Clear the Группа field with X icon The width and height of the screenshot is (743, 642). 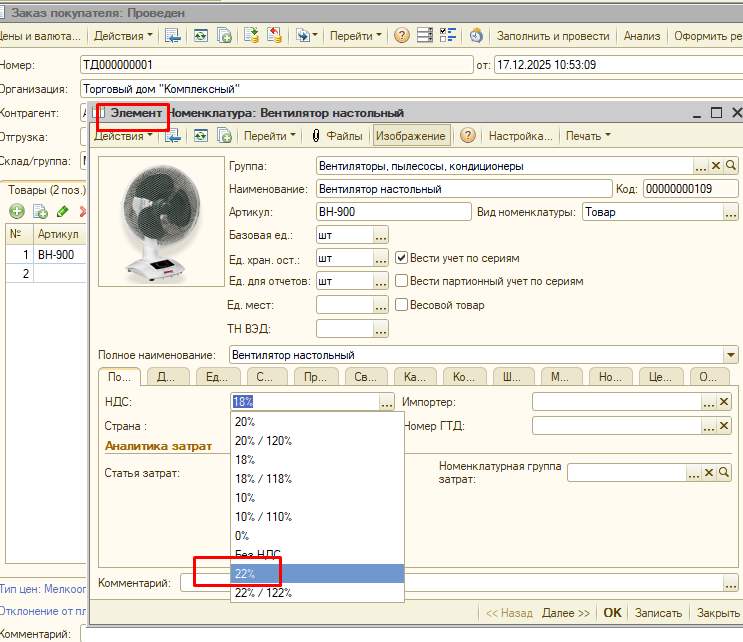point(716,166)
